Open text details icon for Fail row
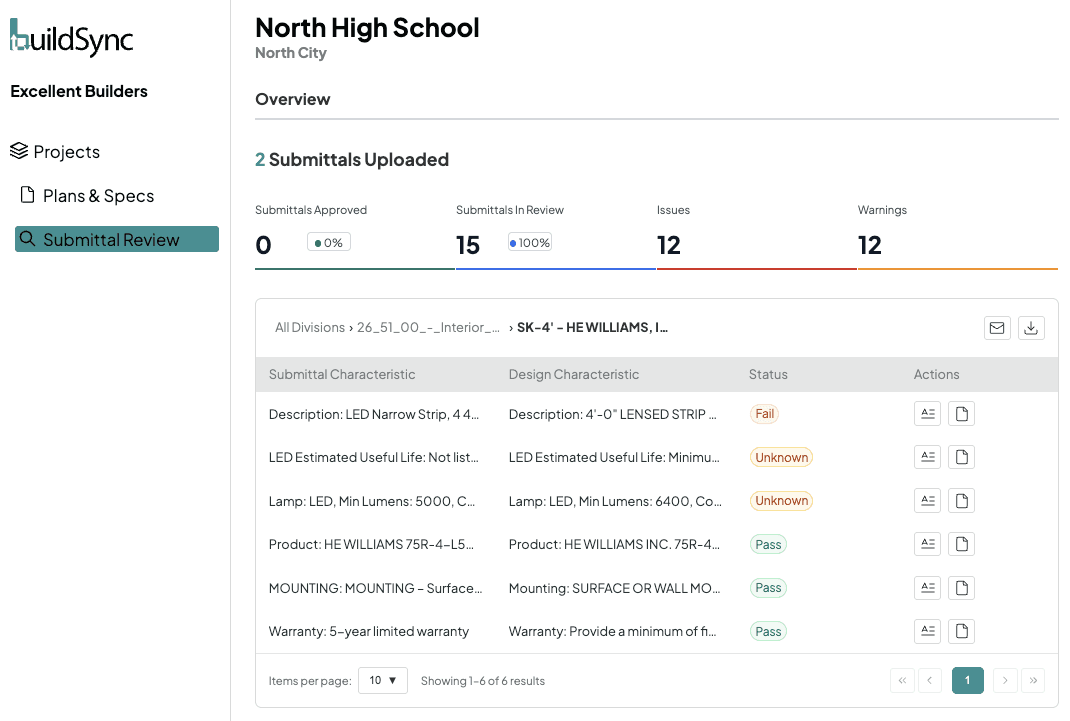The image size is (1070, 721). coord(927,413)
